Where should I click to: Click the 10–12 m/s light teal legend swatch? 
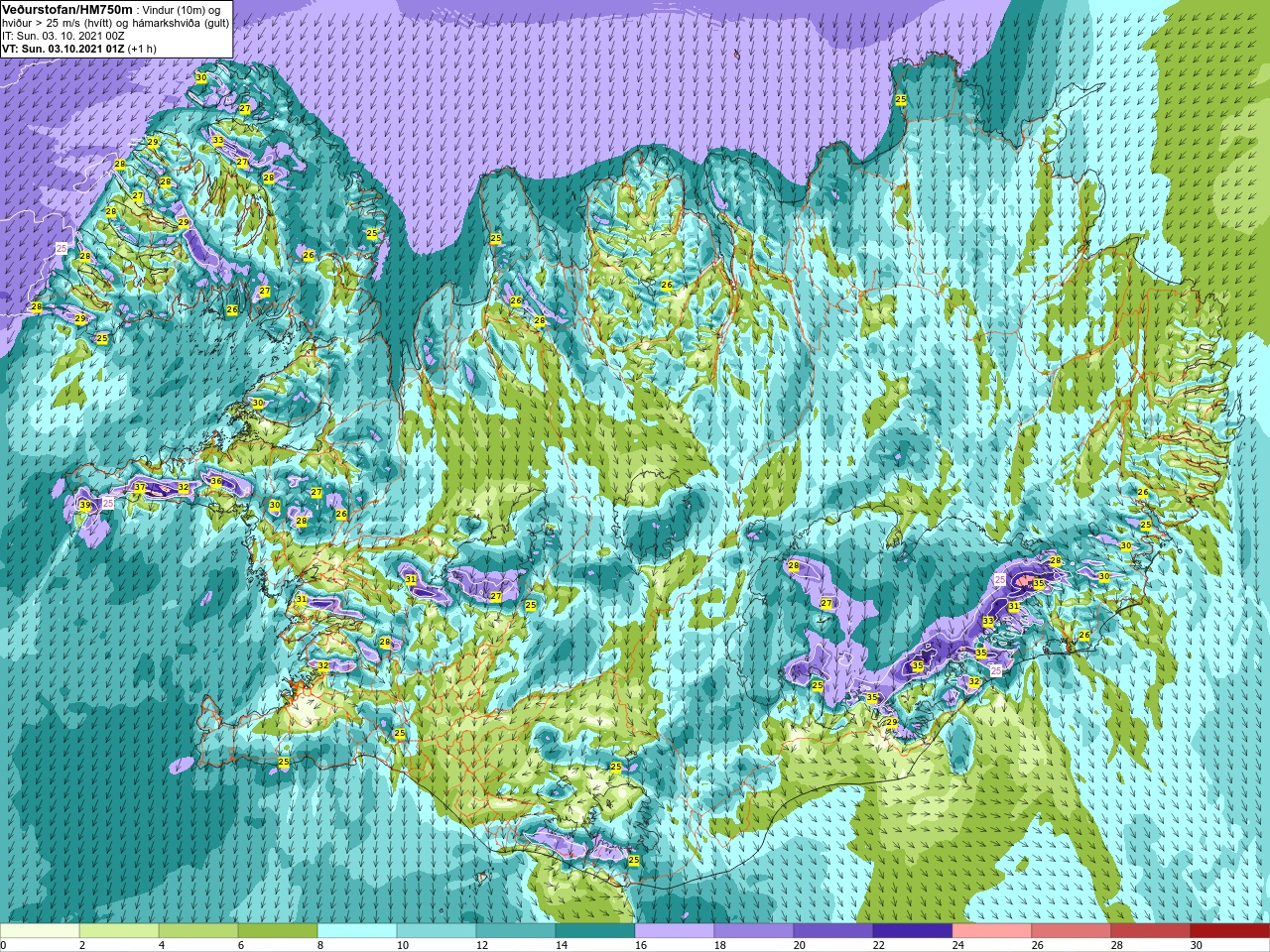tap(437, 931)
